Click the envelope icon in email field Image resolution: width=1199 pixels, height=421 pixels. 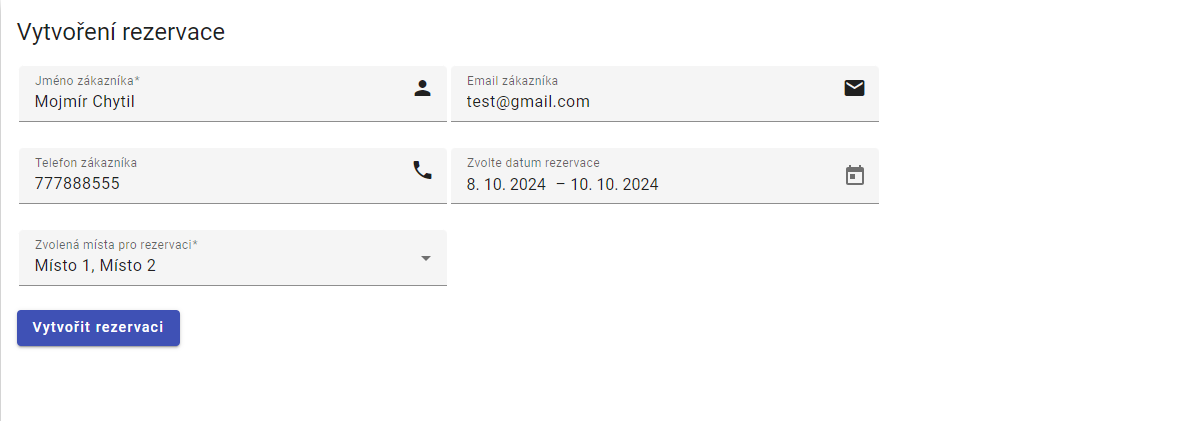854,88
